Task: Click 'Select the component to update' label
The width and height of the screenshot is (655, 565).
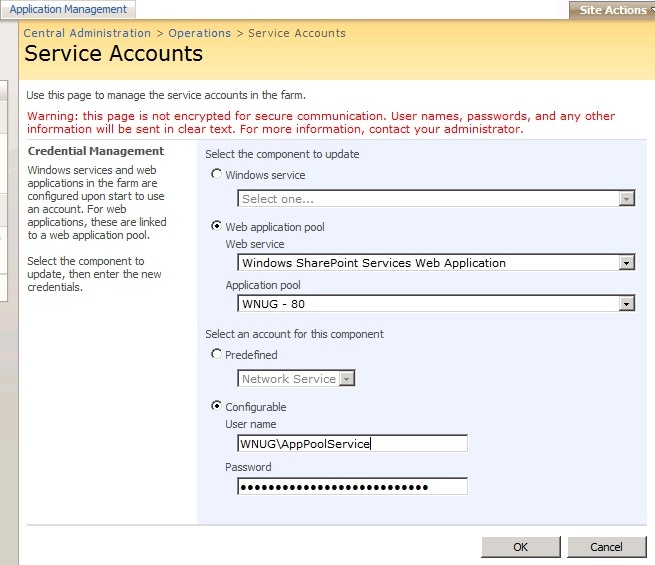Action: click(282, 154)
